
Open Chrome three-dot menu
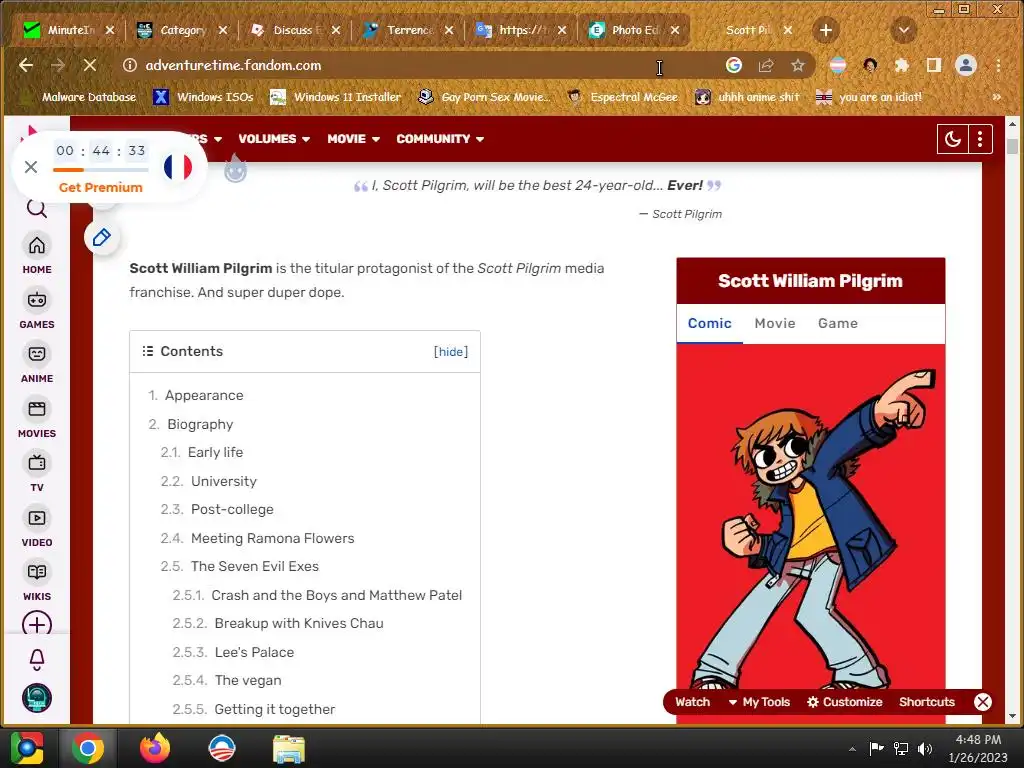(999, 65)
